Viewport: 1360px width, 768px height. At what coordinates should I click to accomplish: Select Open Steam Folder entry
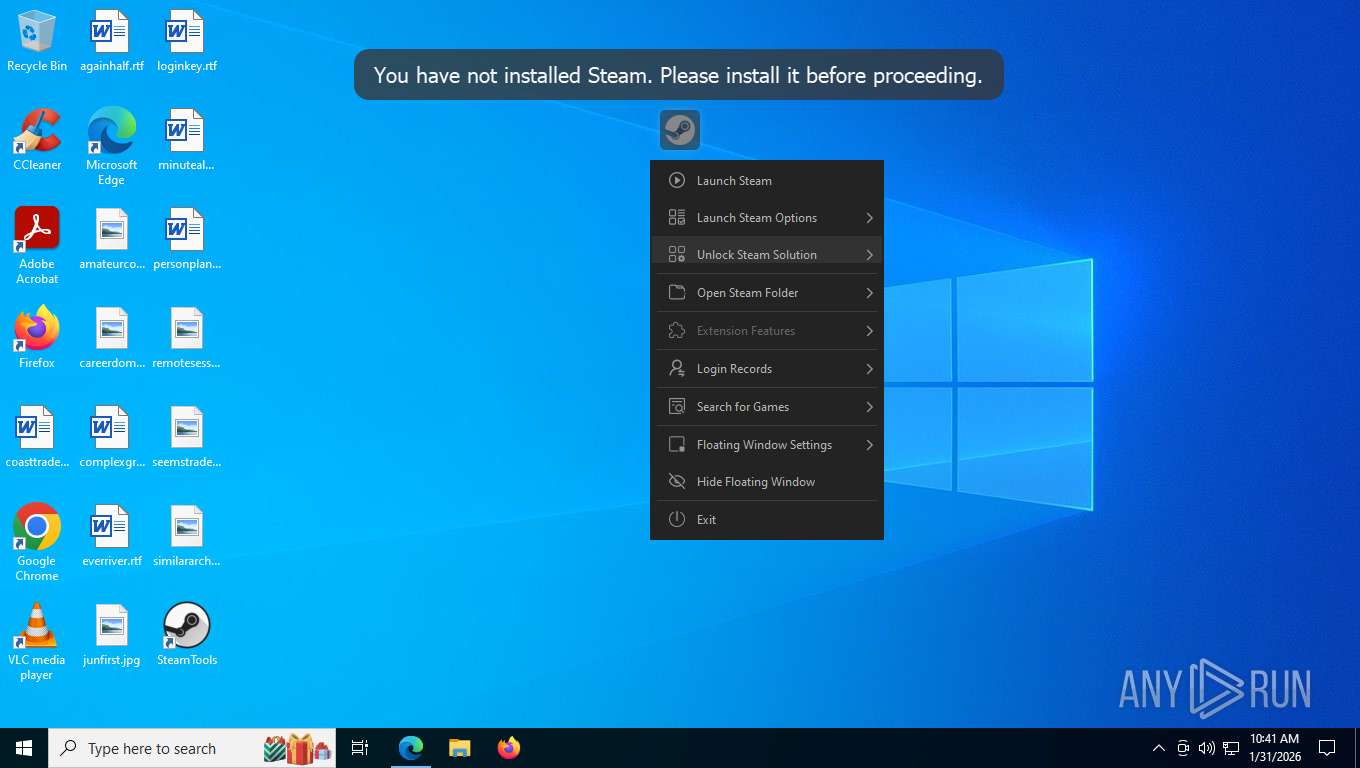point(767,293)
